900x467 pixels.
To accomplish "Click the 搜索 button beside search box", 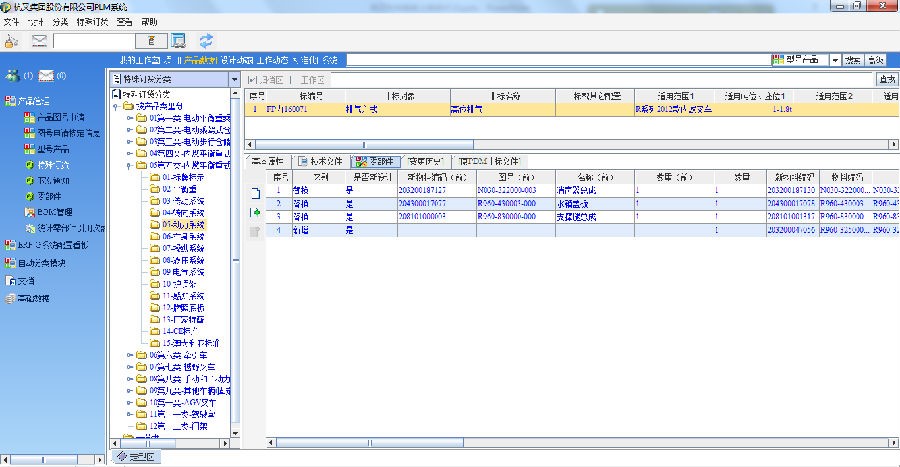I will [853, 60].
